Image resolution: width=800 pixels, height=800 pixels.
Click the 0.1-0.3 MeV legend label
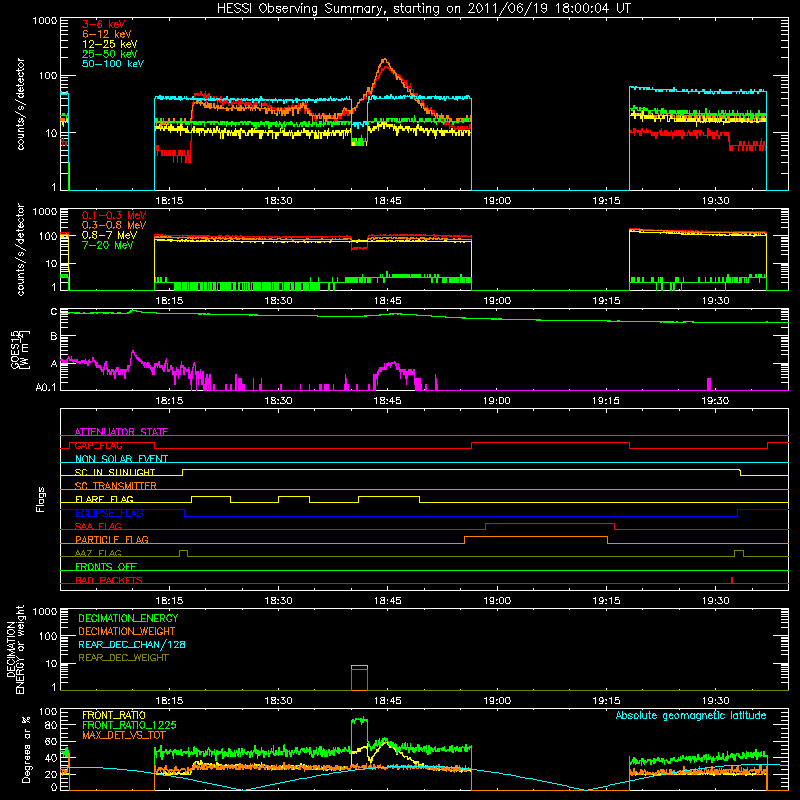114,215
